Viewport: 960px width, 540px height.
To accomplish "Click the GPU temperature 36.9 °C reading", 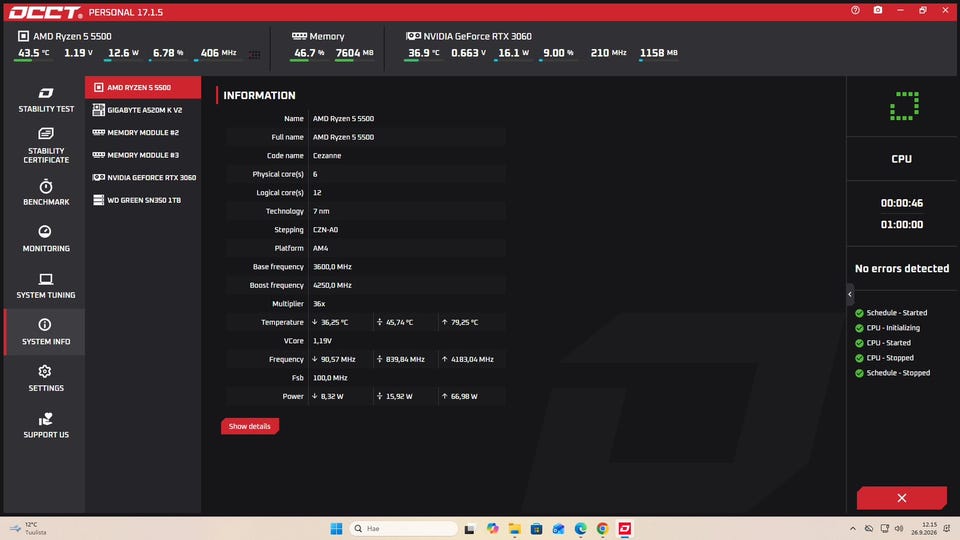I will 424,53.
